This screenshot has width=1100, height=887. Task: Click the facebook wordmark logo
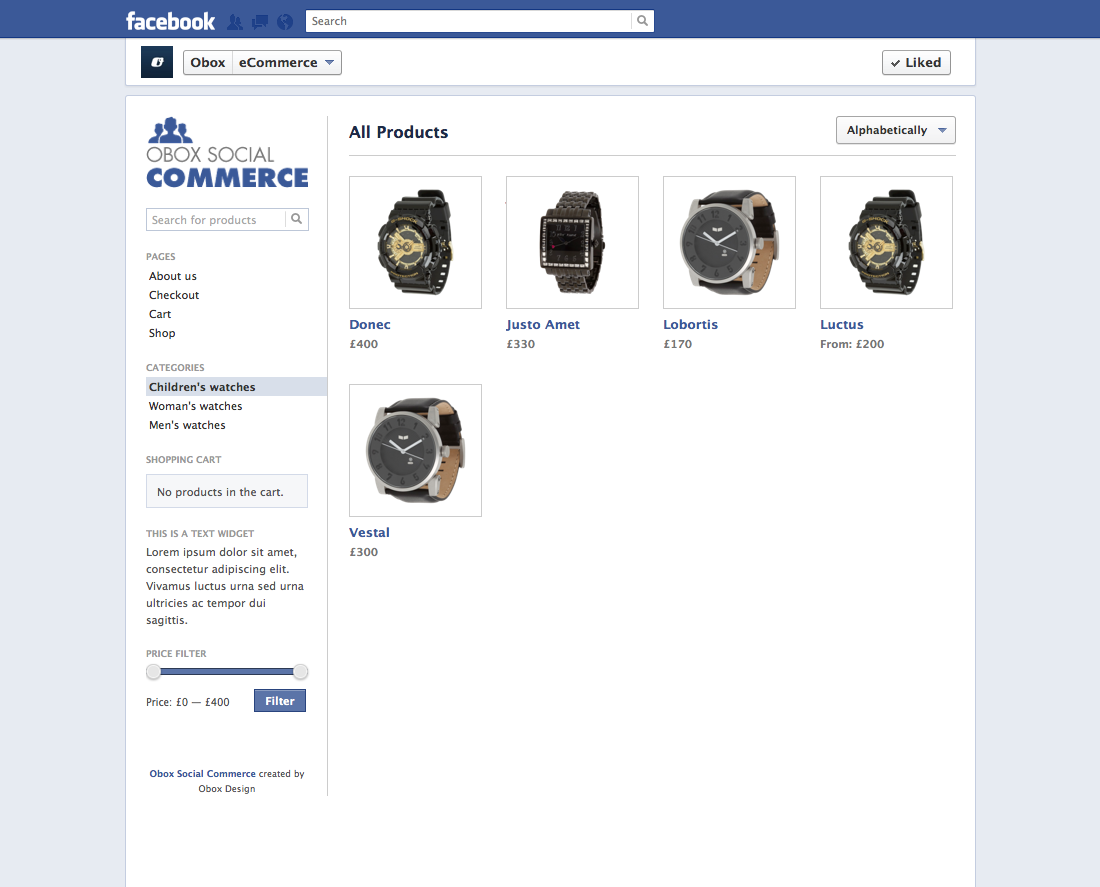[x=170, y=20]
